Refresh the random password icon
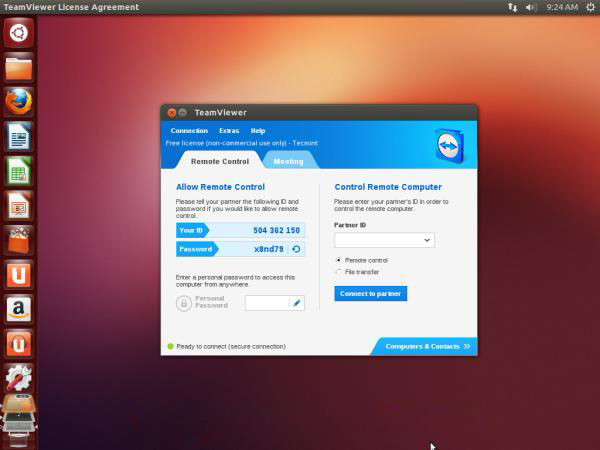 click(x=296, y=249)
